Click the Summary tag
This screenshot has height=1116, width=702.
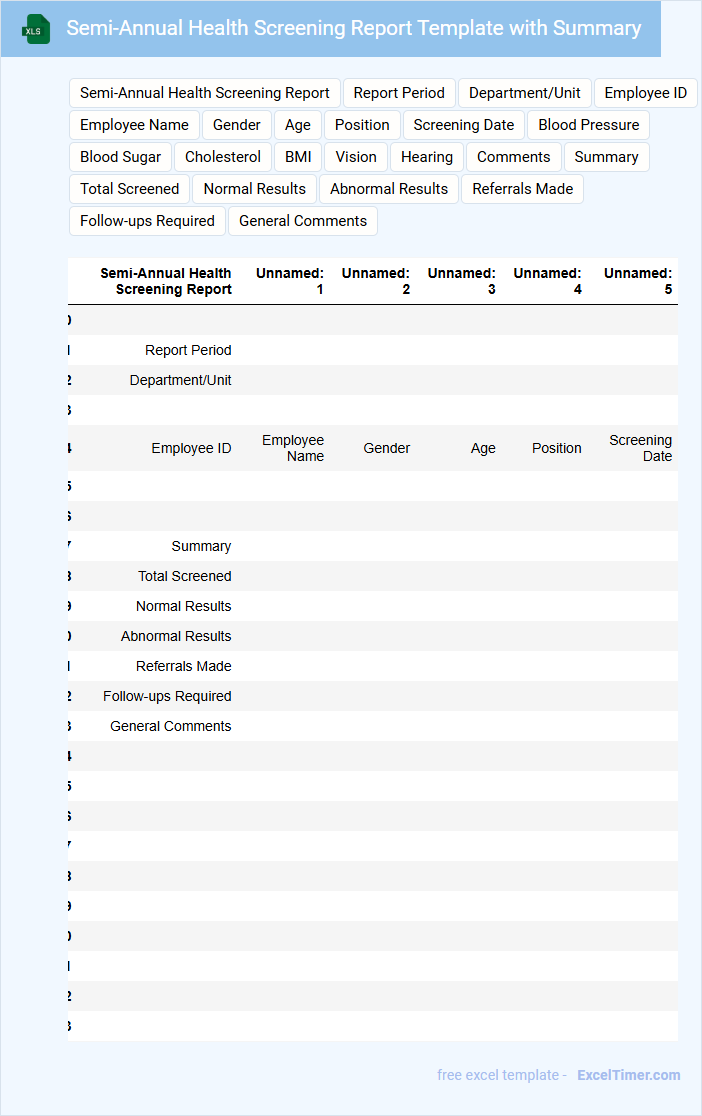coord(606,157)
